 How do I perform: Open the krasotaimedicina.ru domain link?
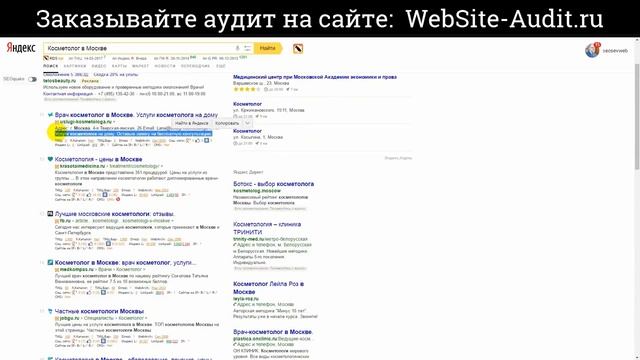click(83, 167)
